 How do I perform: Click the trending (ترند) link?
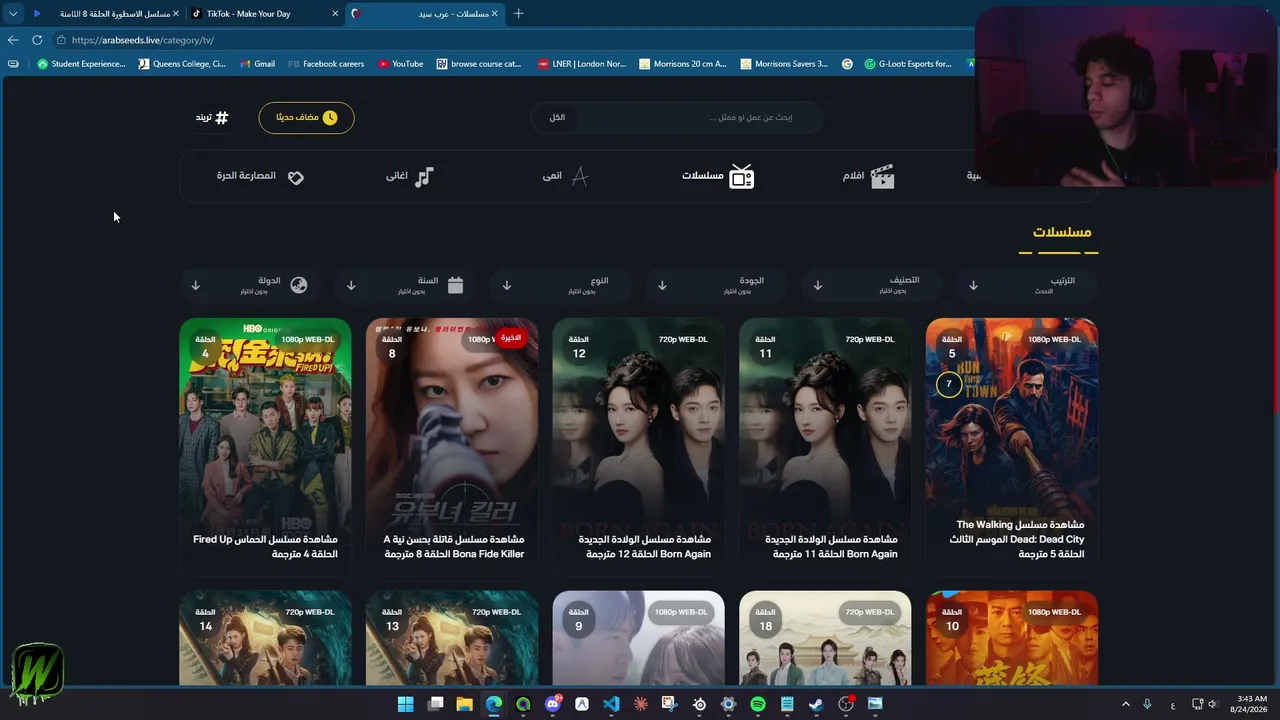click(x=212, y=118)
